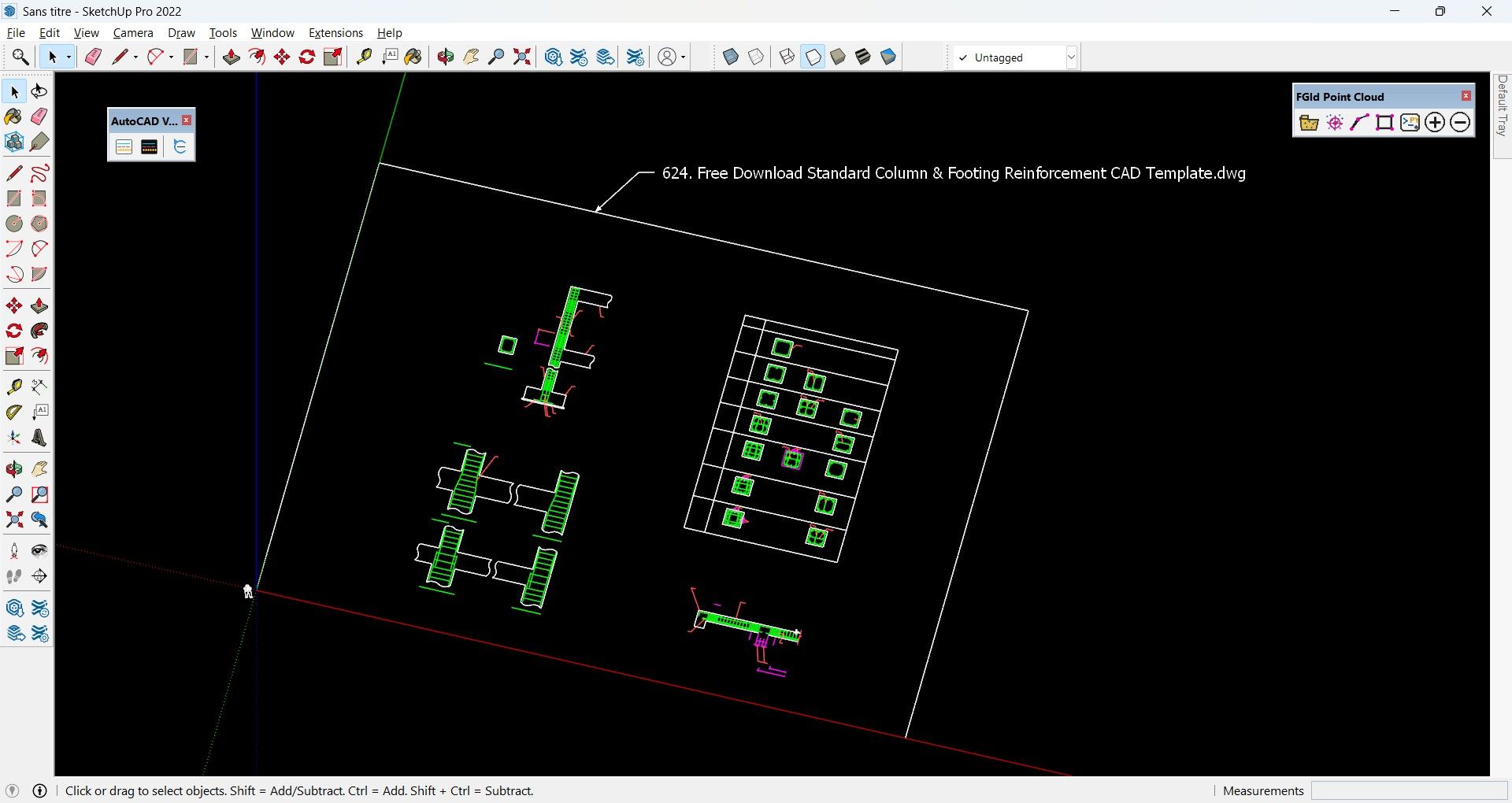Enable Hidden Line face style
The image size is (1512, 803).
pyautogui.click(x=813, y=57)
